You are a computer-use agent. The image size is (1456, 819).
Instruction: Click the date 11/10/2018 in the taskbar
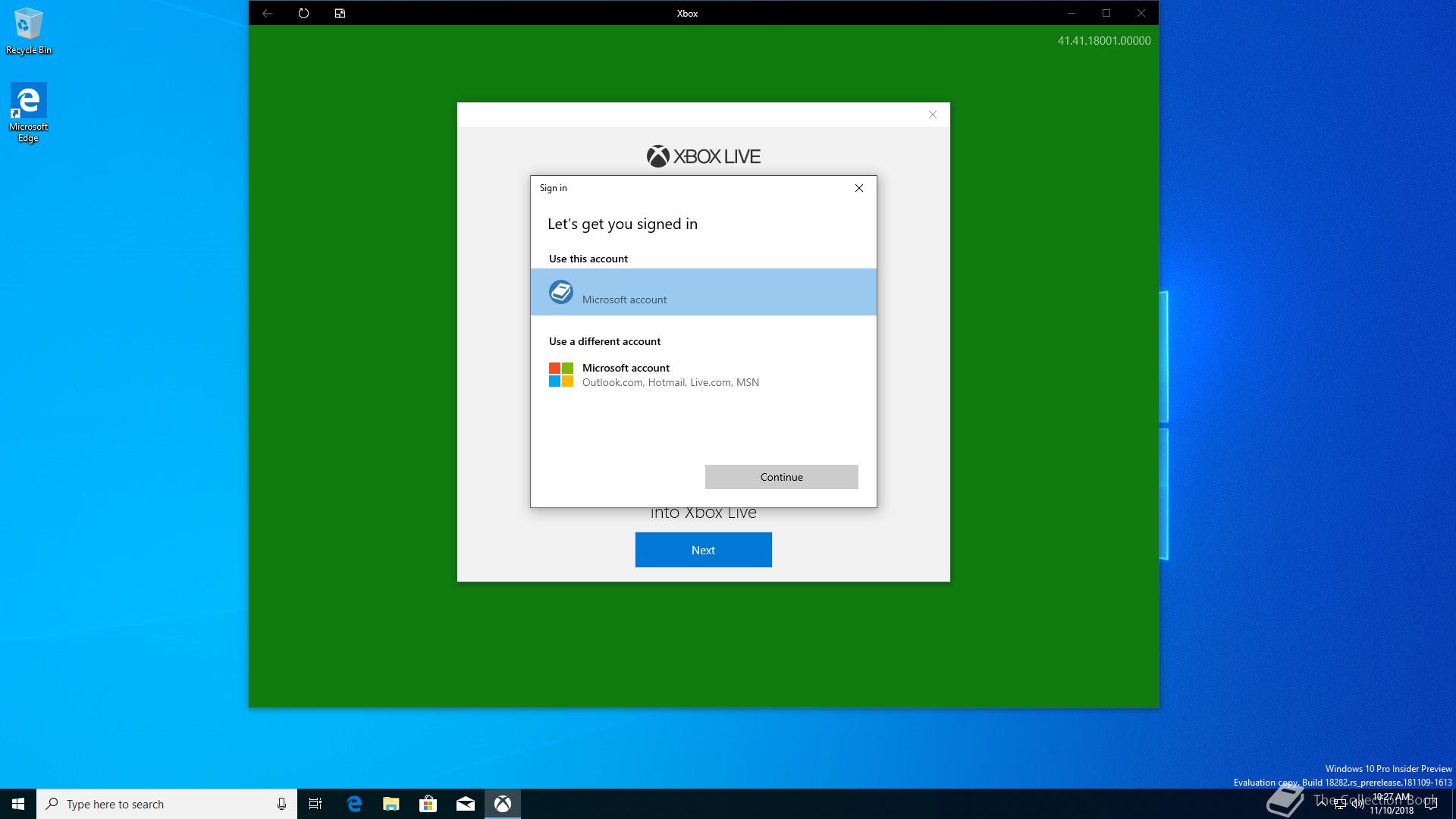(1392, 810)
